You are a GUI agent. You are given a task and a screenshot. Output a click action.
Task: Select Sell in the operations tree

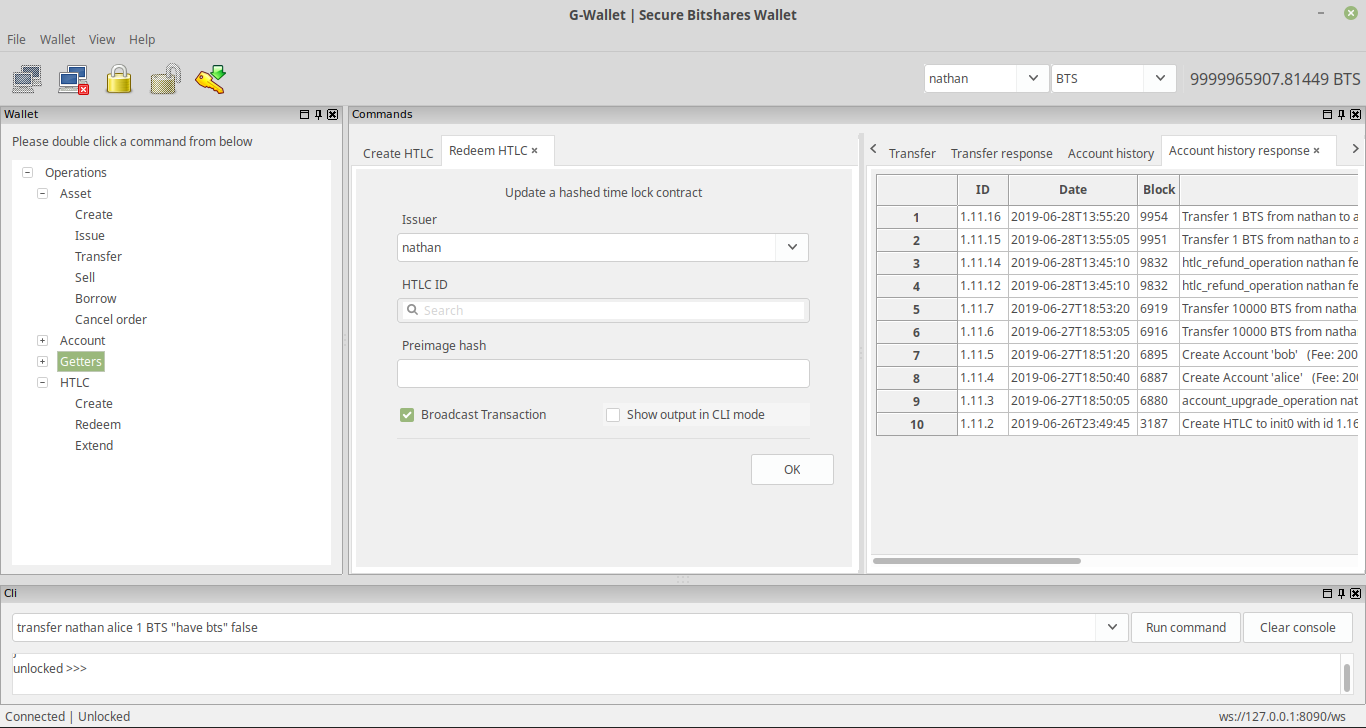(x=85, y=278)
